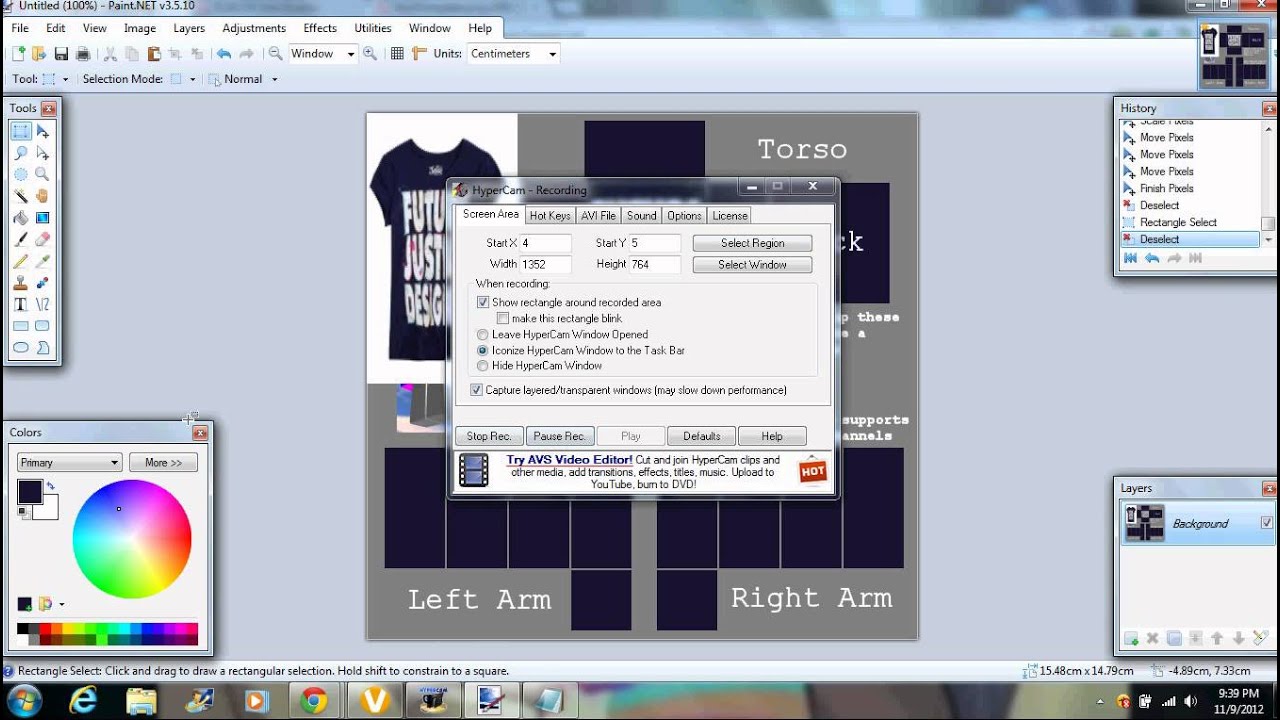Open the Adjustments menu
1280x720 pixels.
click(x=254, y=28)
